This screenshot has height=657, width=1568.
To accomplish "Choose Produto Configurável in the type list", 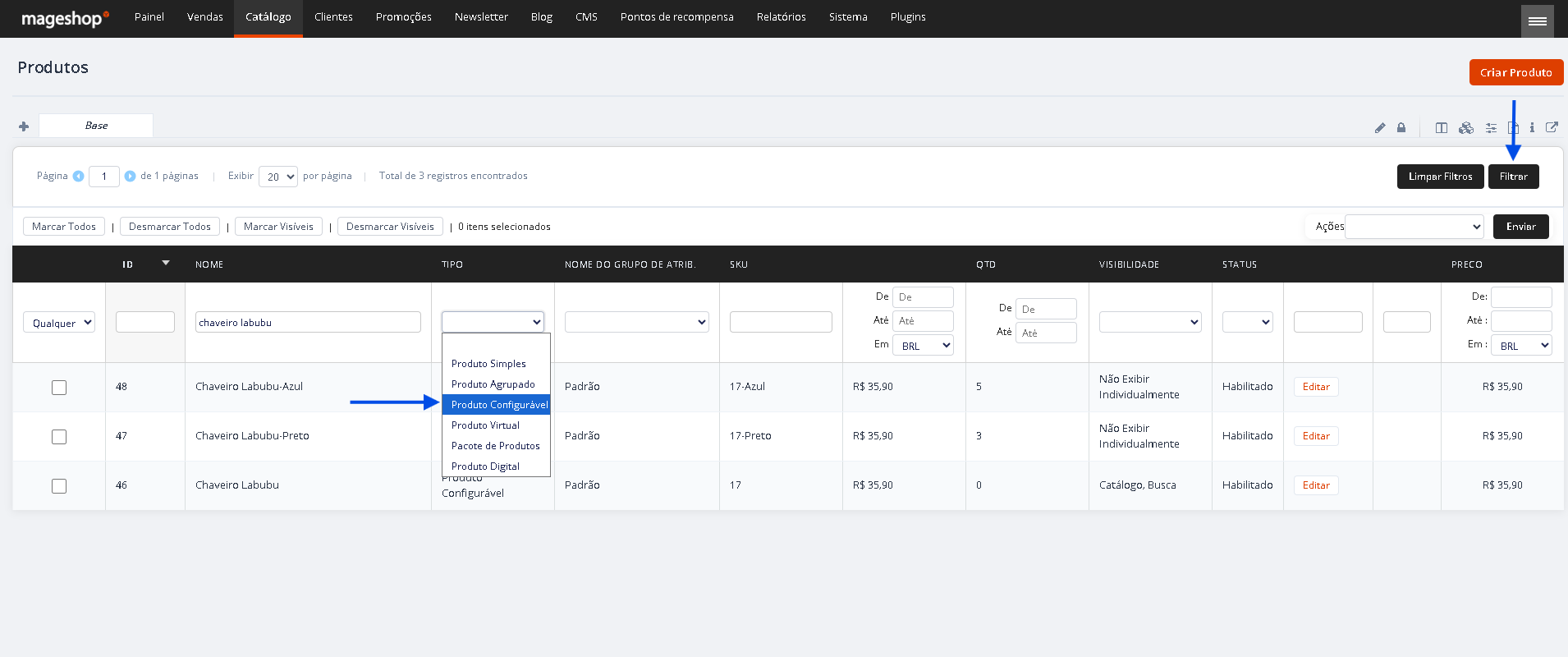I will pyautogui.click(x=496, y=405).
